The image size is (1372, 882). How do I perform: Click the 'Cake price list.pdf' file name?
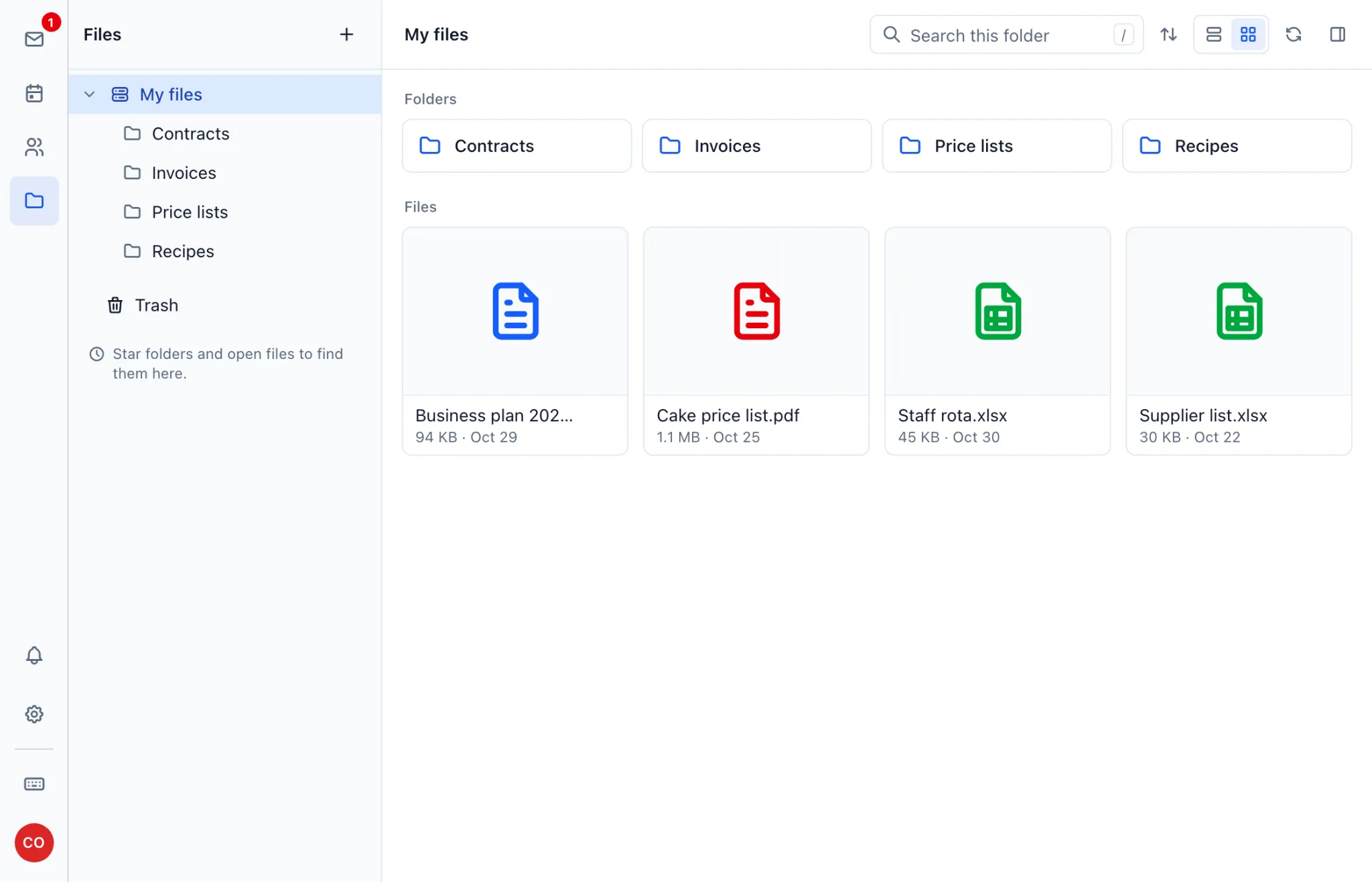tap(728, 415)
